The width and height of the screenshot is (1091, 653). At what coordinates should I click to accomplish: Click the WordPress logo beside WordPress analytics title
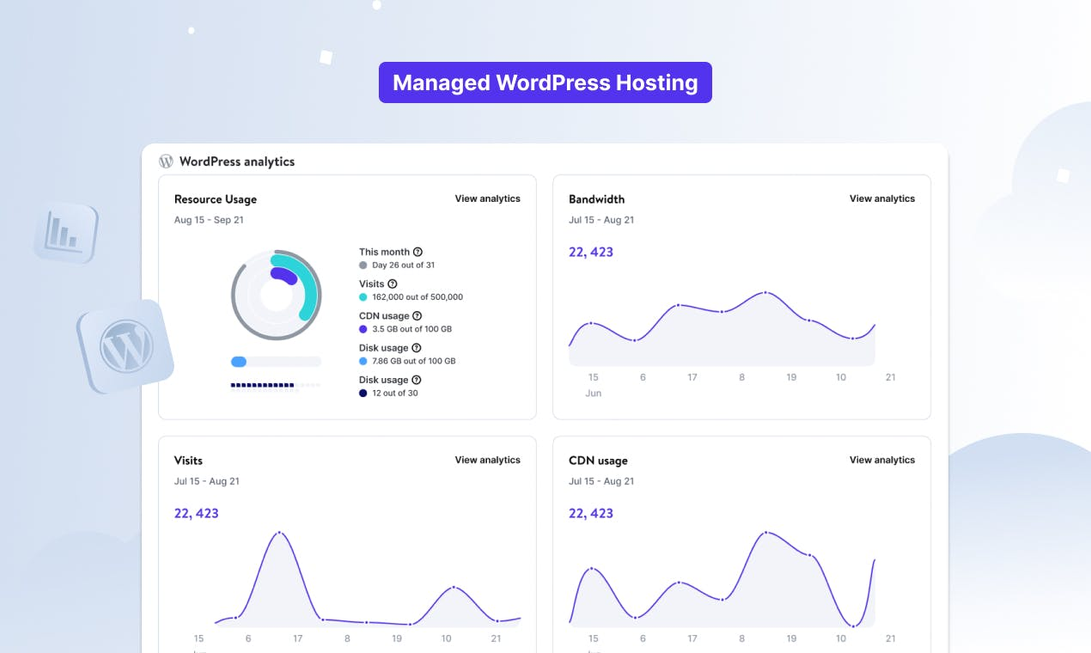[166, 161]
